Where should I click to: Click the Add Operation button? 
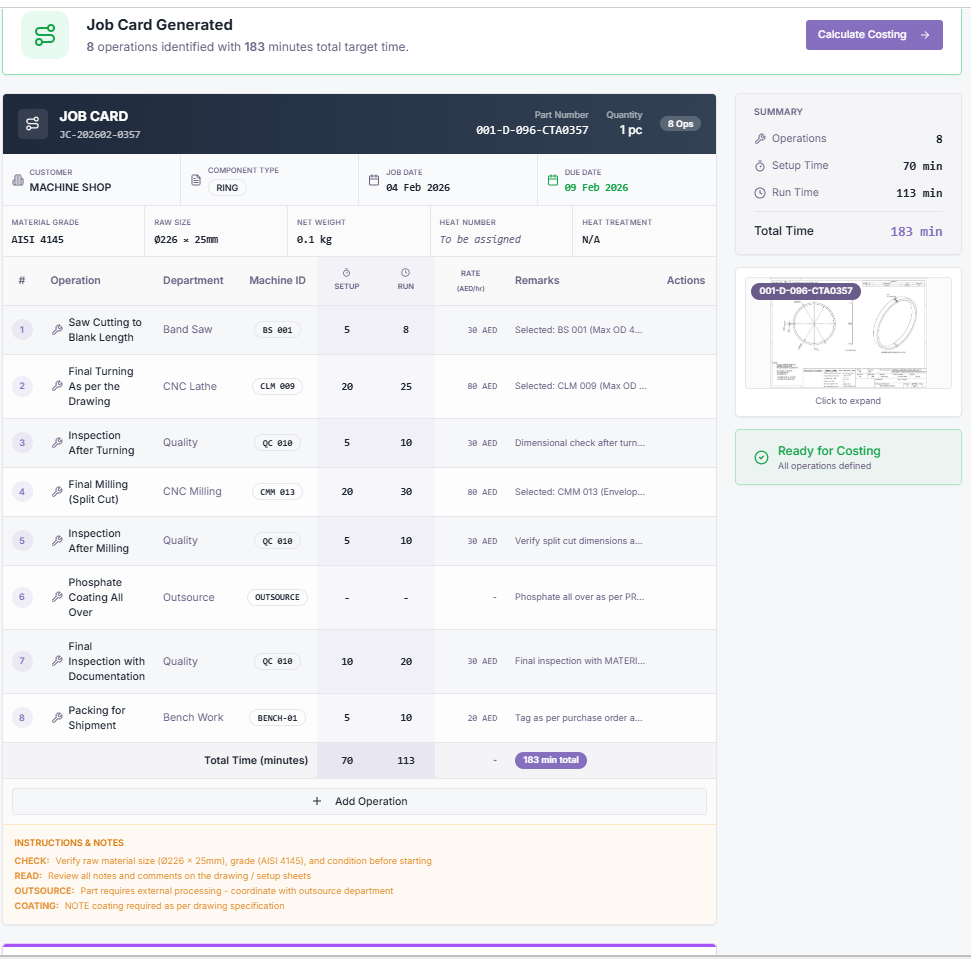pos(359,801)
